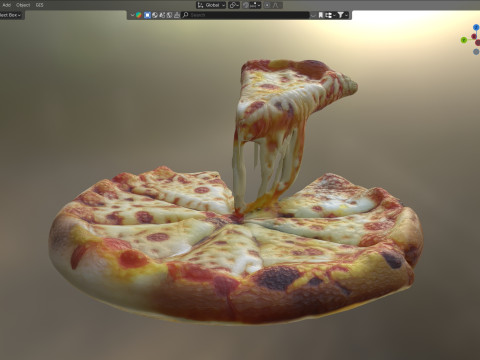
Task: Select the highlighted blue square filter icon
Action: (147, 15)
